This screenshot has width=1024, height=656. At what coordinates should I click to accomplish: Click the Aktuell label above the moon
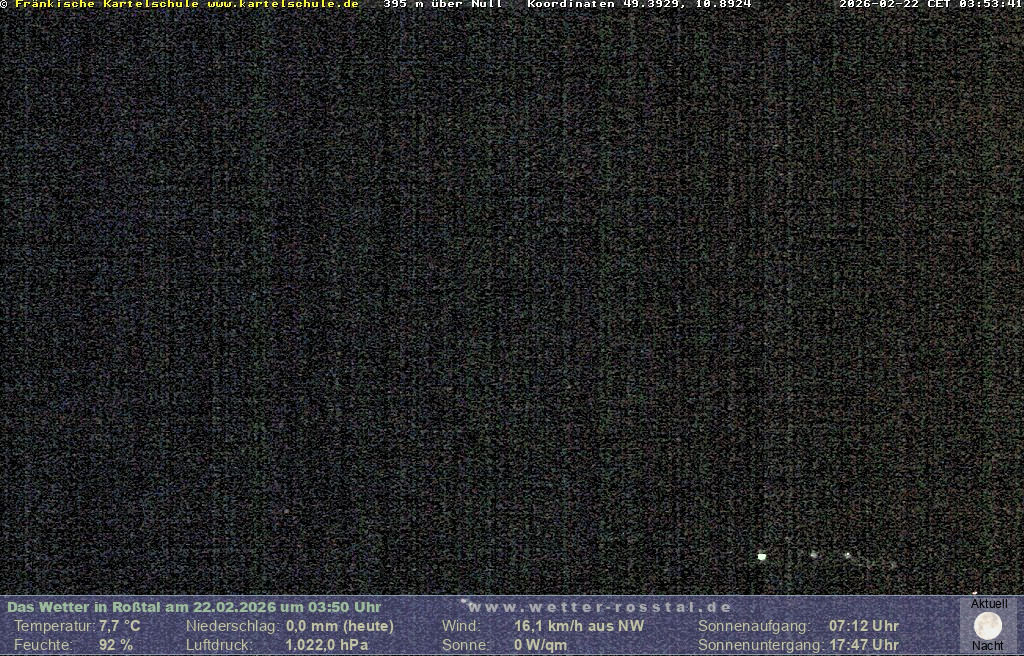989,604
